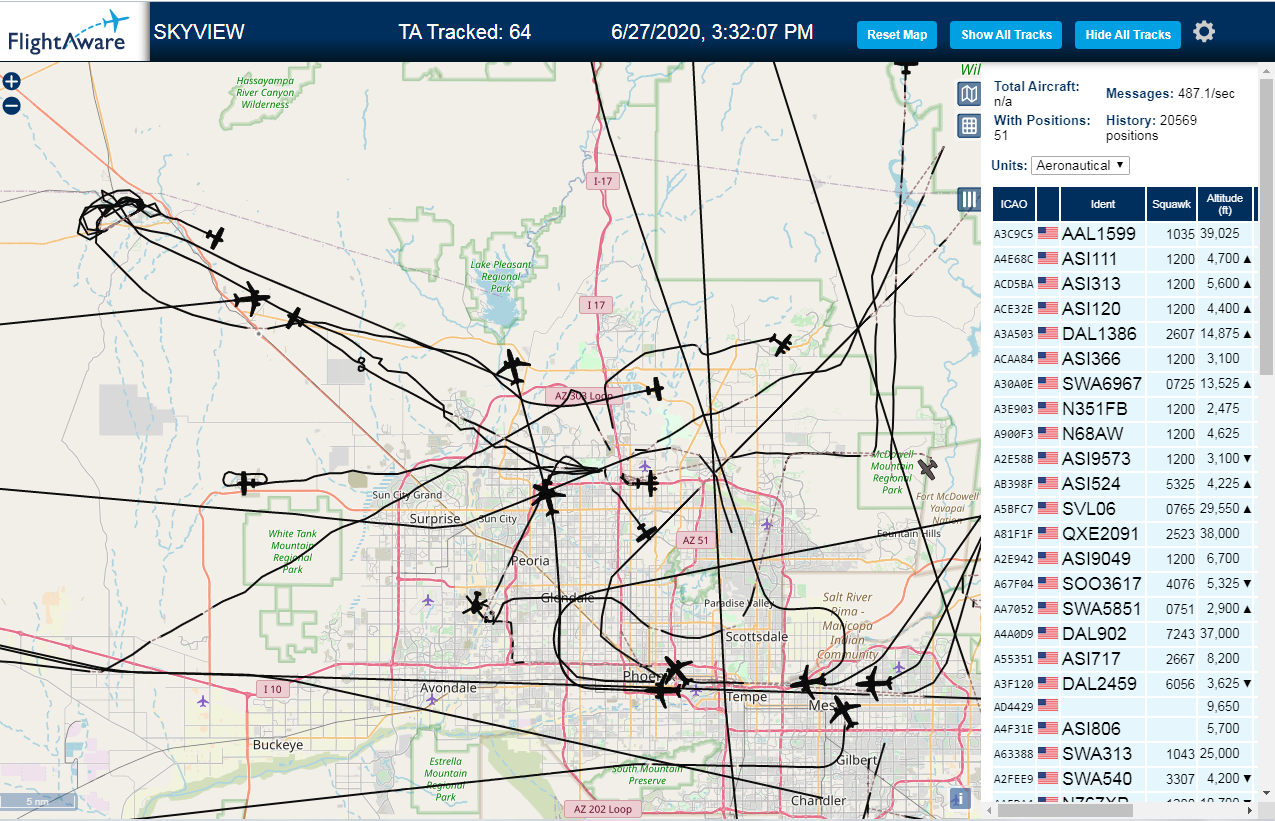1275x821 pixels.
Task: Select the small aircraft beside AZ 51 shield
Action: point(647,532)
